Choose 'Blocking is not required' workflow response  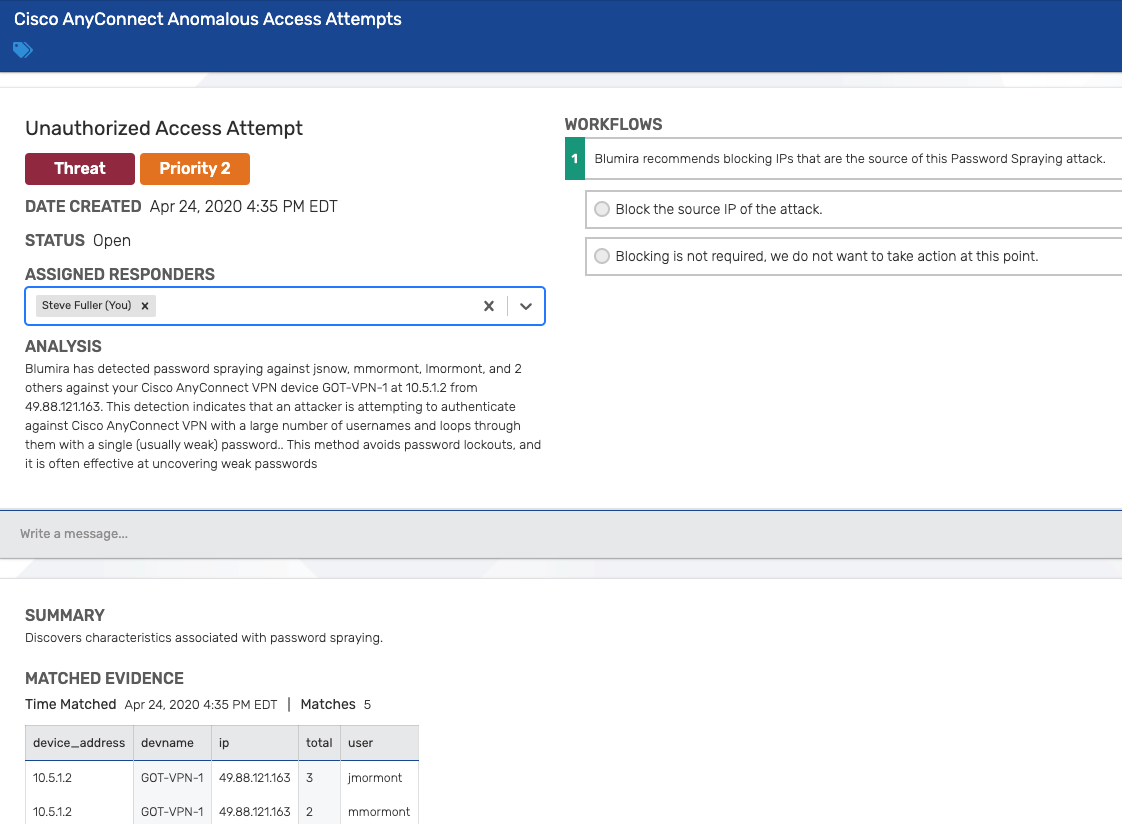coord(601,256)
